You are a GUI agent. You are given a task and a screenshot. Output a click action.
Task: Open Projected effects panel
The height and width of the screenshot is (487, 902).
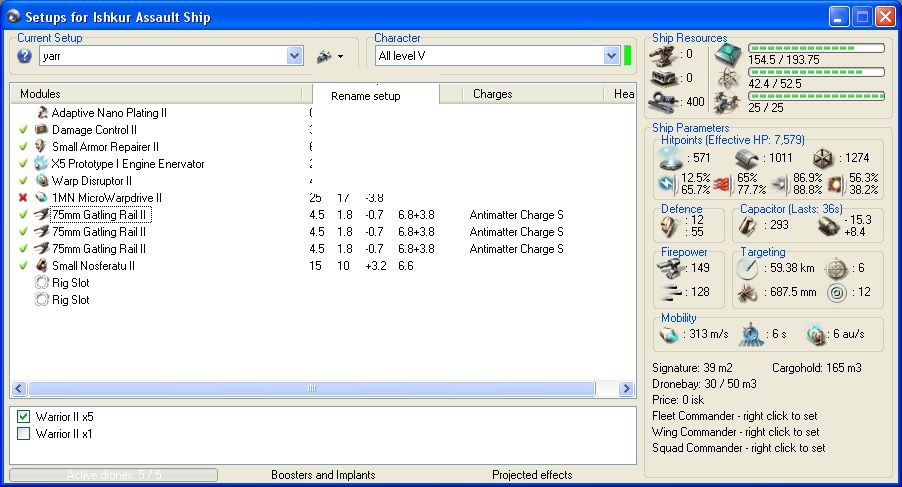pyautogui.click(x=532, y=475)
